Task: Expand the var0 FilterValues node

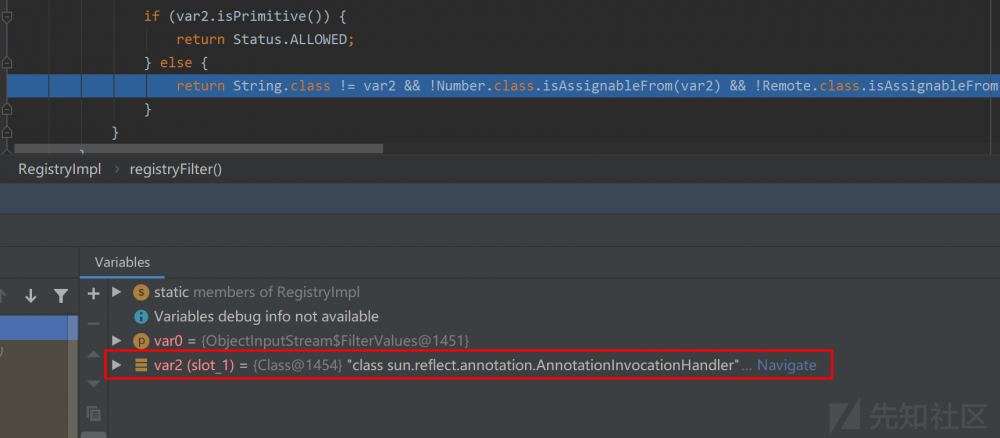Action: coord(116,340)
